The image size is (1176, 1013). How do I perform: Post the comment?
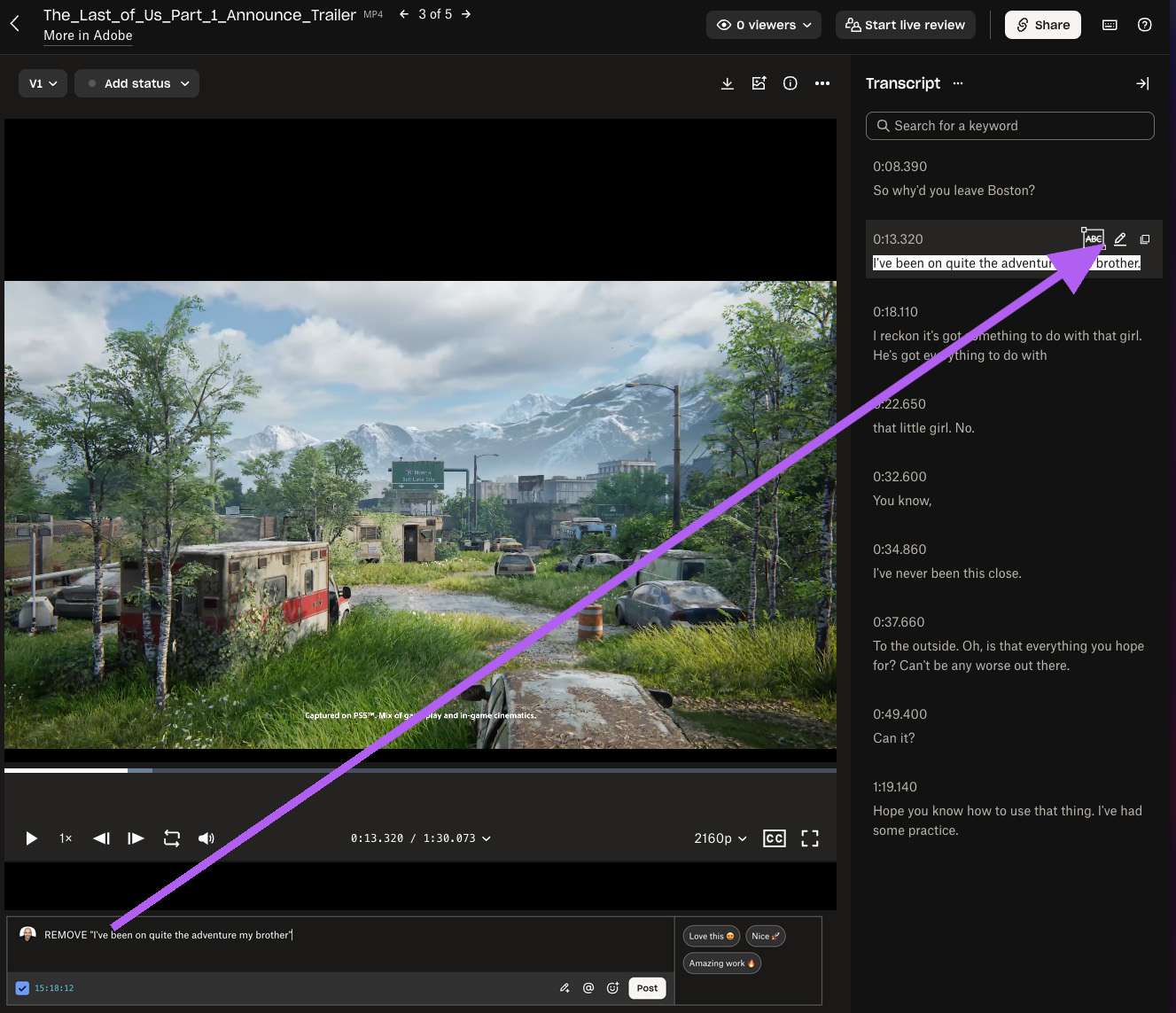click(647, 988)
